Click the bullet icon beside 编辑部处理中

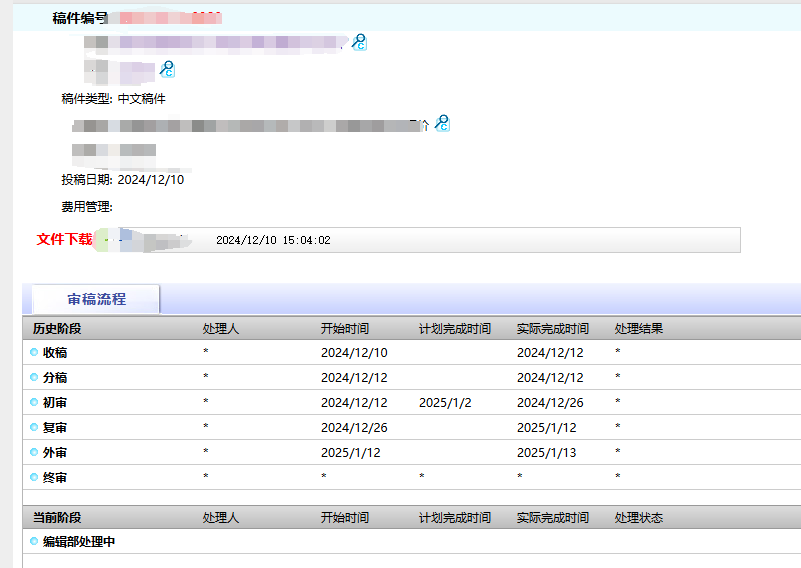pyautogui.click(x=34, y=542)
